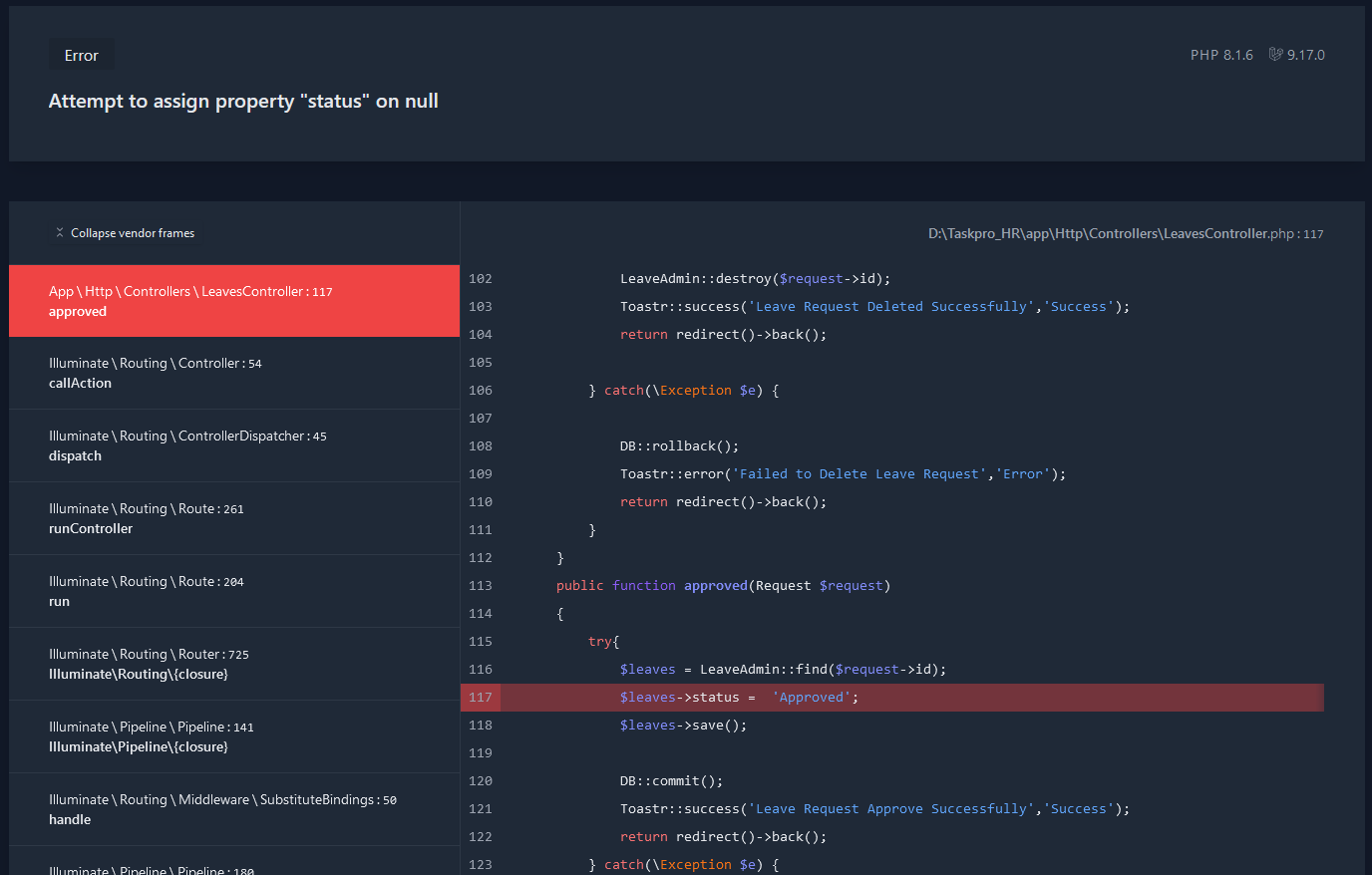Click line number 113
Screen dimensions: 1372x875
(481, 586)
